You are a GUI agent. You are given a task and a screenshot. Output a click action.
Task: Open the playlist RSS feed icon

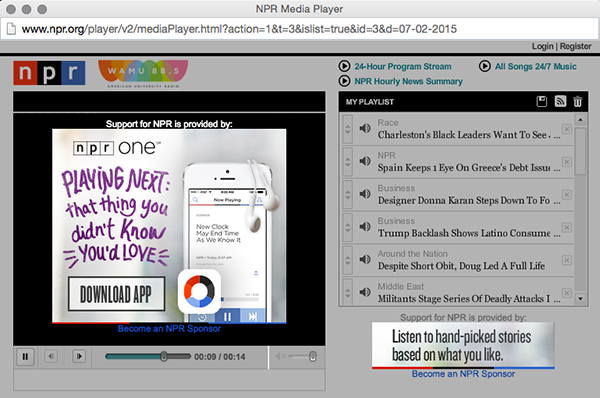pos(560,101)
